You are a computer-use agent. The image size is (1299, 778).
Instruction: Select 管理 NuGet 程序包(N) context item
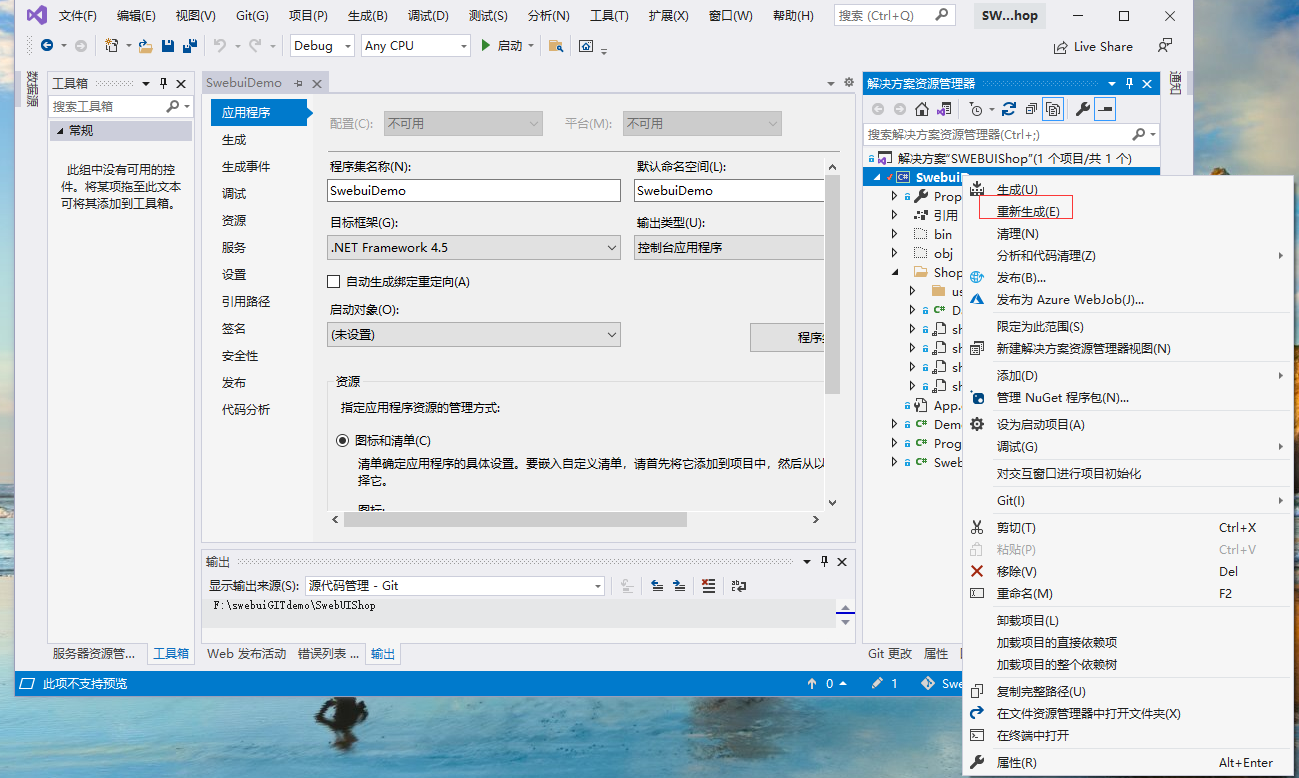click(x=1063, y=398)
